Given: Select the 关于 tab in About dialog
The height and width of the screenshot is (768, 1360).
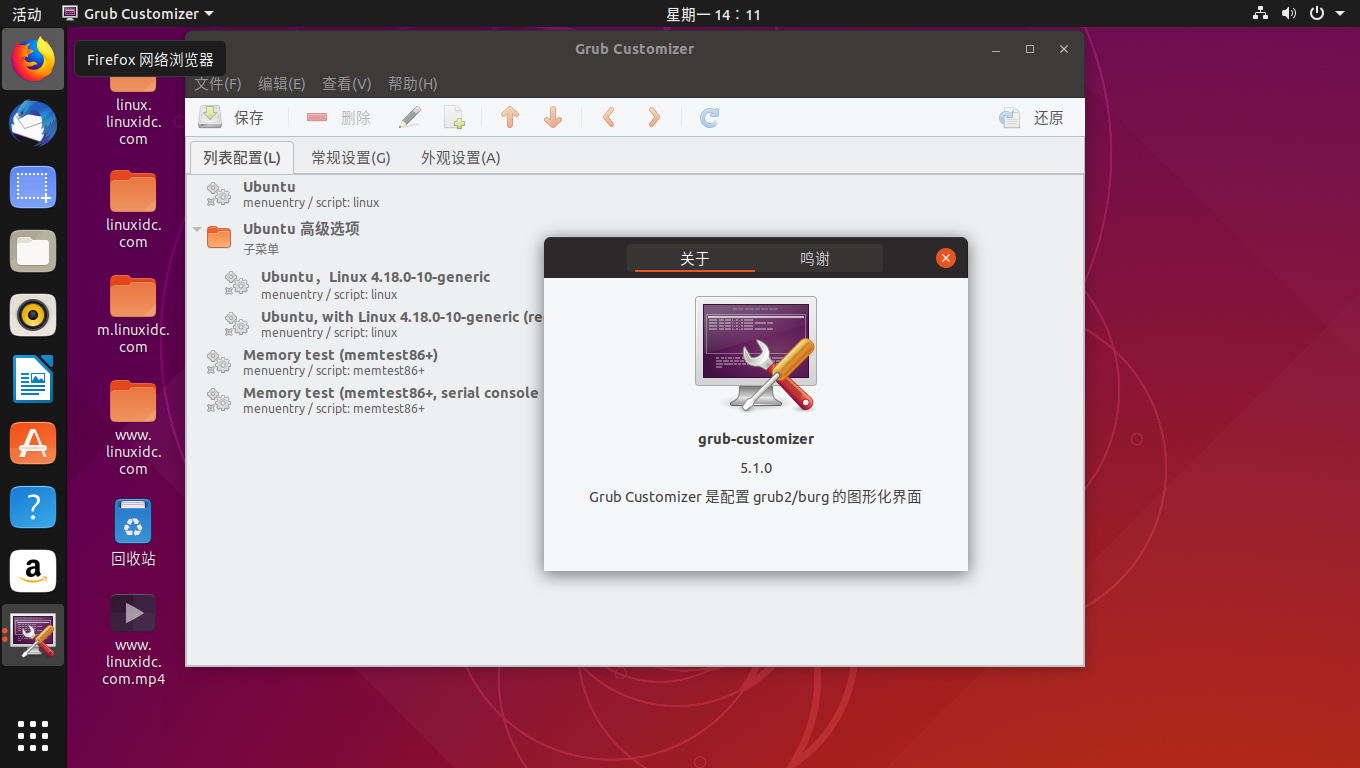Looking at the screenshot, I should tap(695, 258).
